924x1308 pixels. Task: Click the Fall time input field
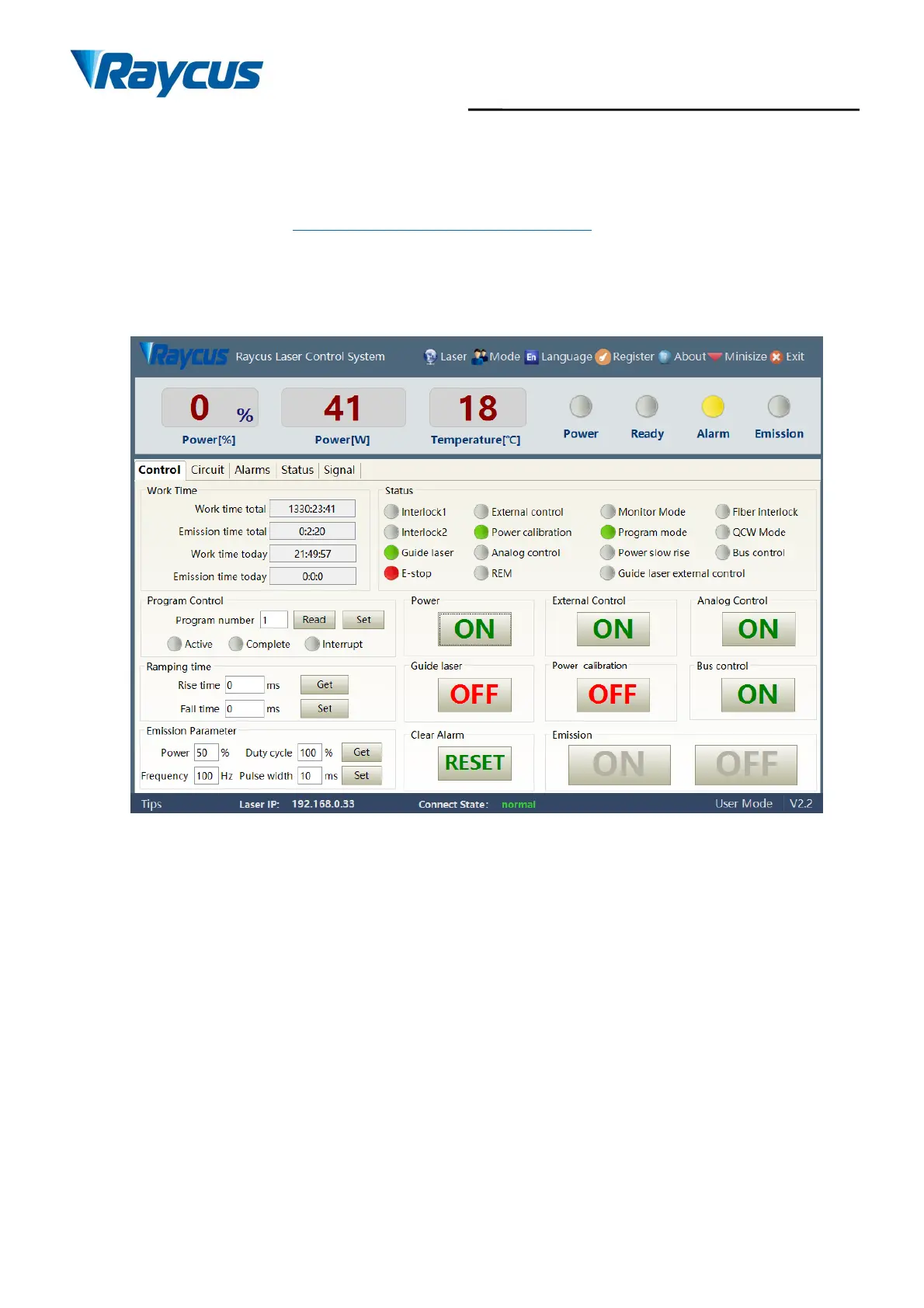[245, 708]
